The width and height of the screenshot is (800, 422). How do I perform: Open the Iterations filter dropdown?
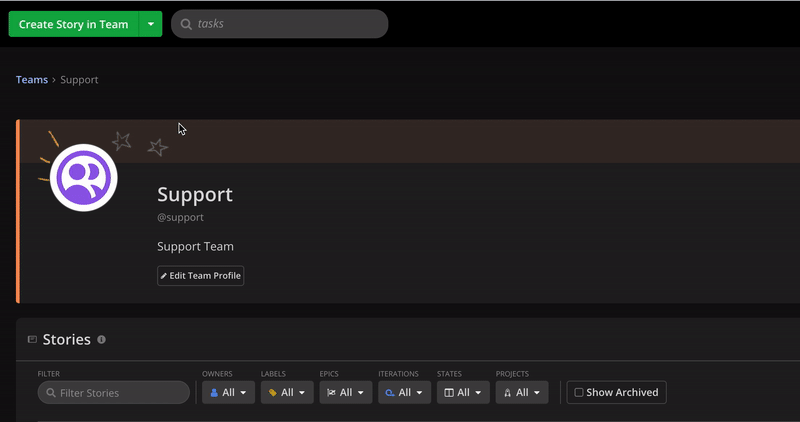405,392
